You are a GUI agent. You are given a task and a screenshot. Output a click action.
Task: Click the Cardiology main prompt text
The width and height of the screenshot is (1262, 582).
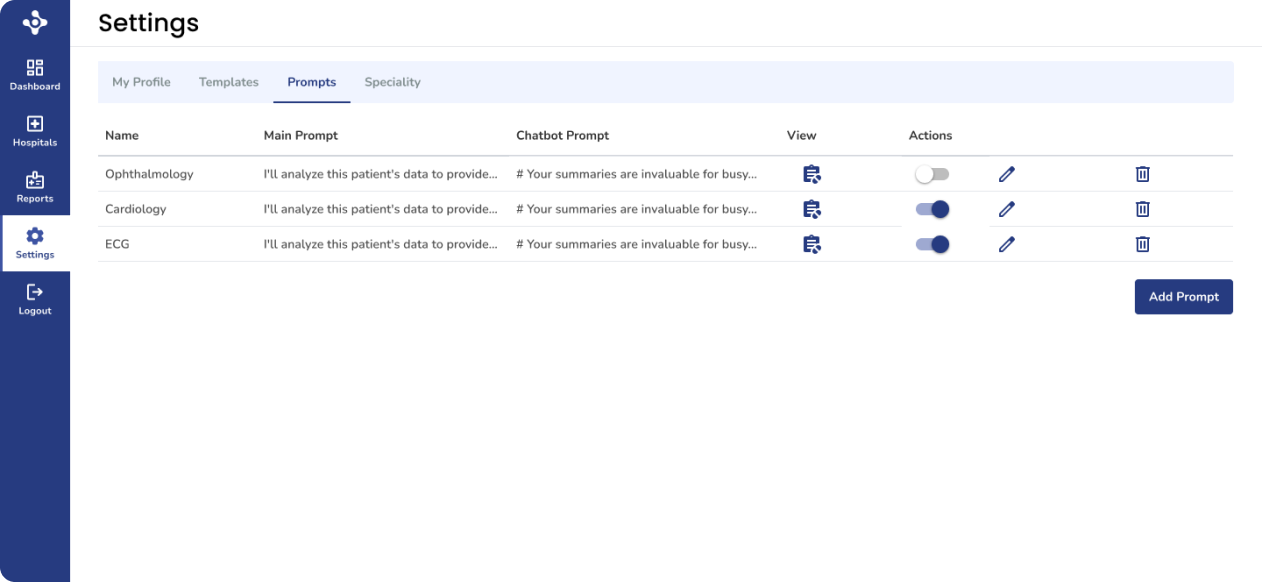pos(380,209)
